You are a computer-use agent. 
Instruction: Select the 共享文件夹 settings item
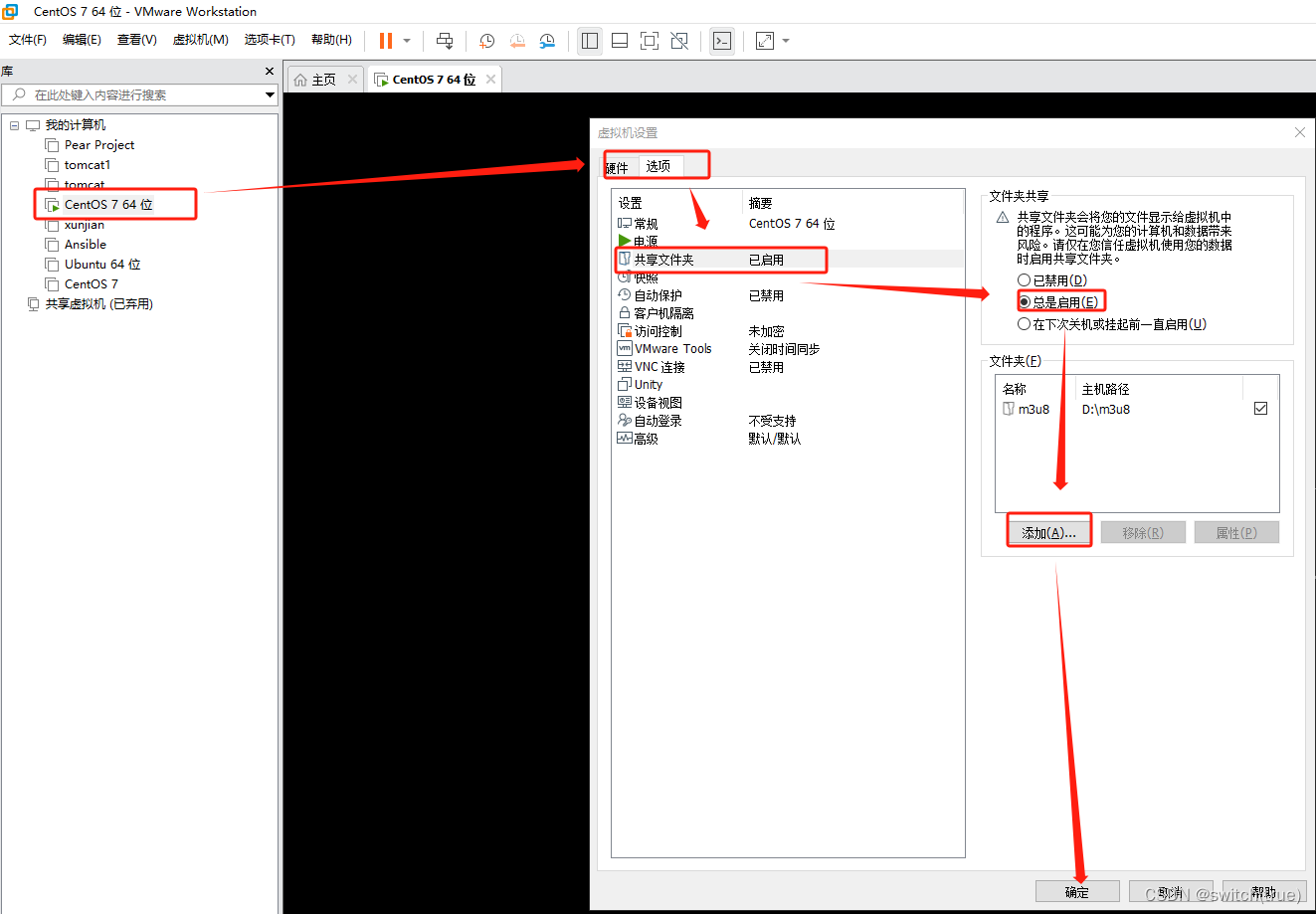coord(662,259)
